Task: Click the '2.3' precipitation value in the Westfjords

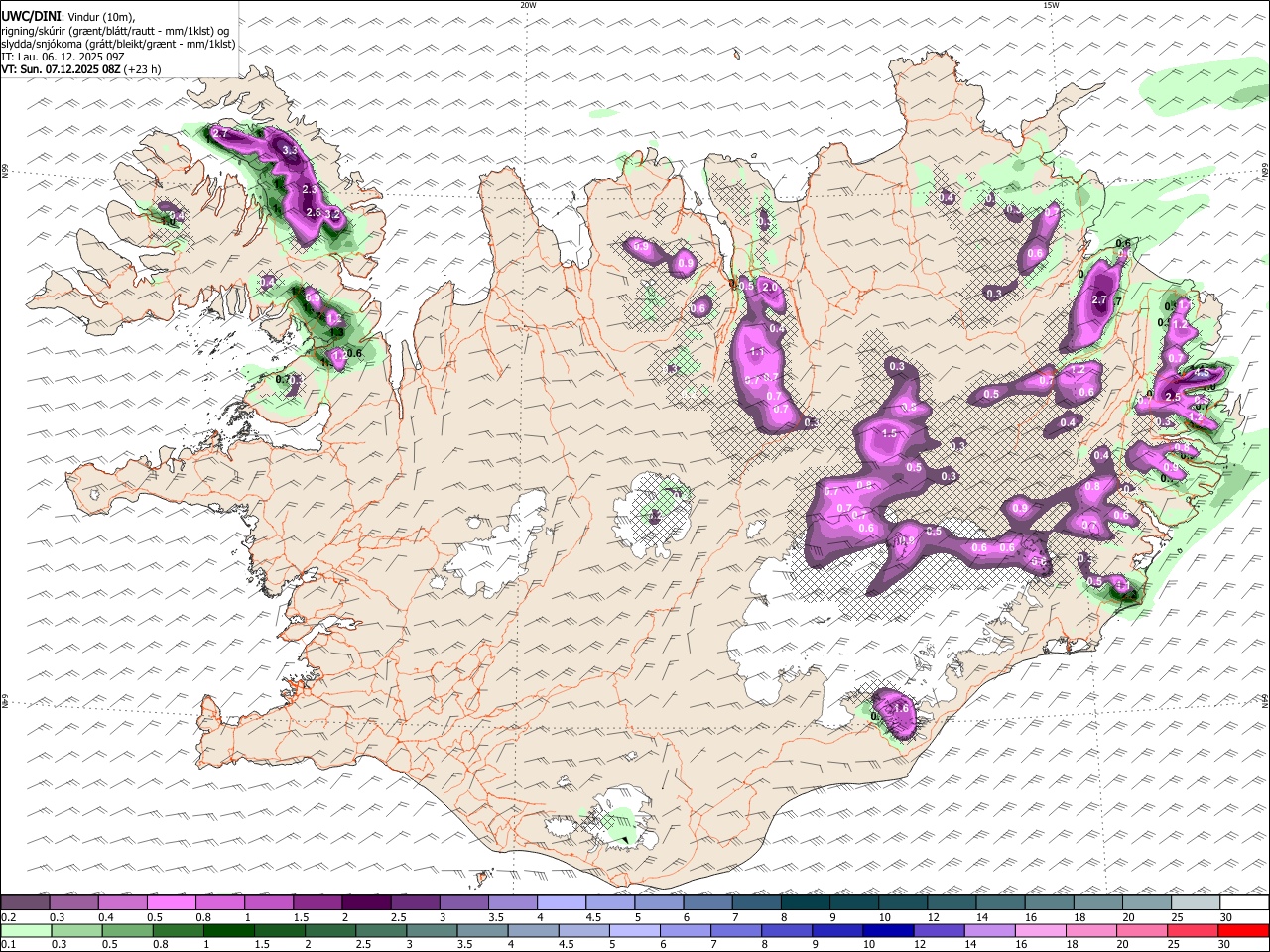Action: click(x=309, y=189)
